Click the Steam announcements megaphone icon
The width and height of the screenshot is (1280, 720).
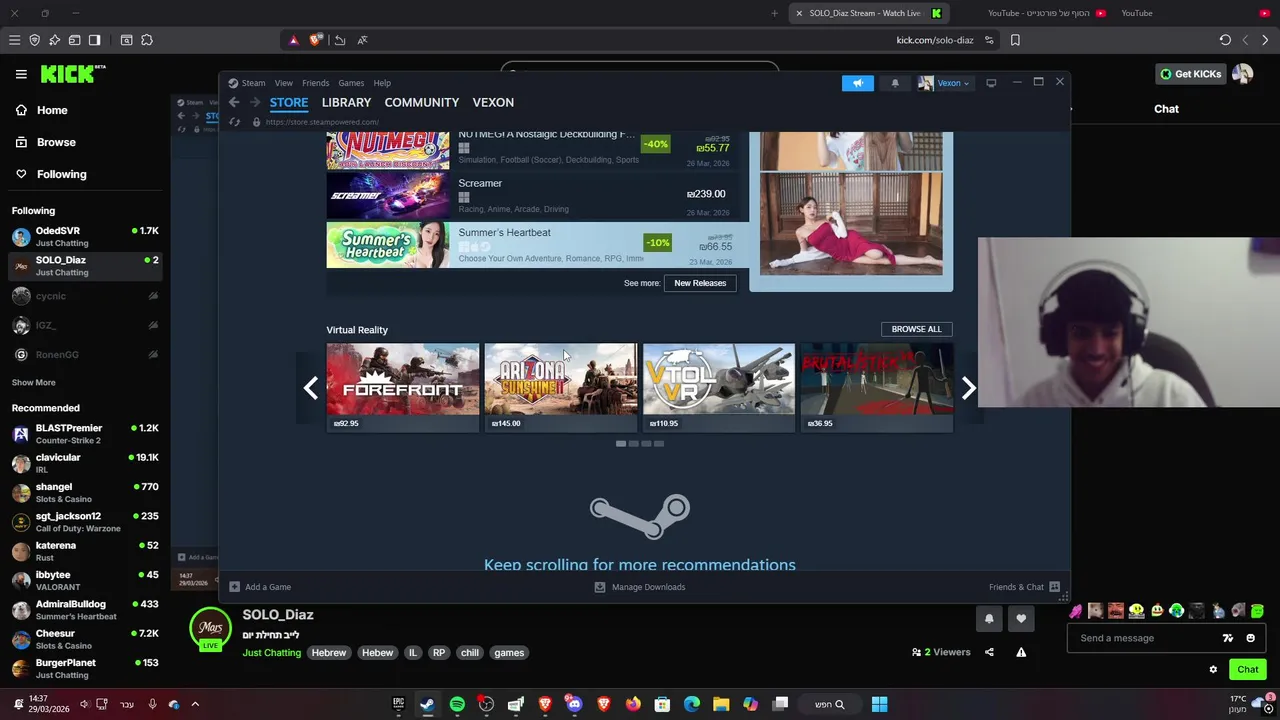click(x=857, y=83)
